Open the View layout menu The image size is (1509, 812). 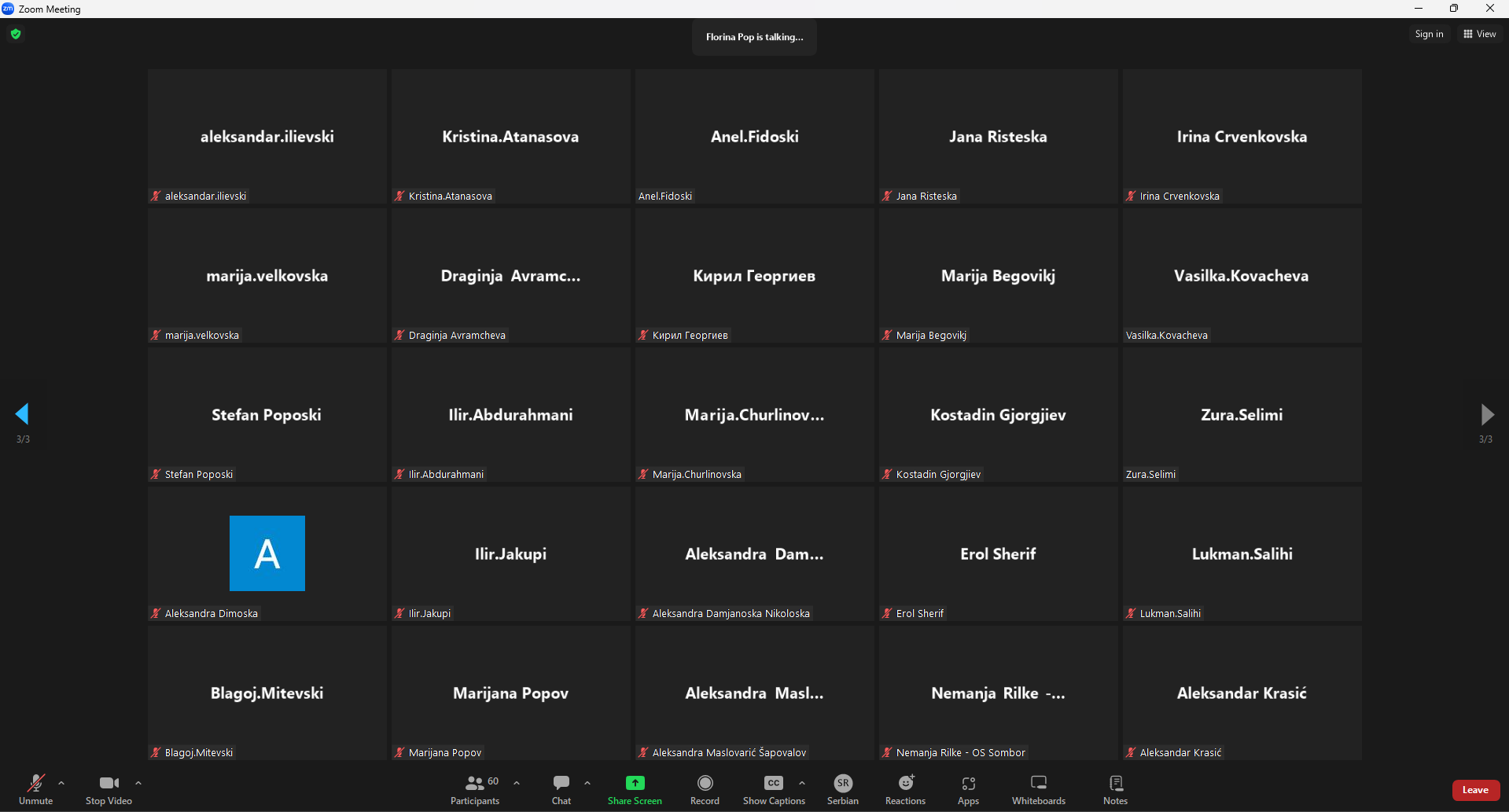pos(1480,34)
